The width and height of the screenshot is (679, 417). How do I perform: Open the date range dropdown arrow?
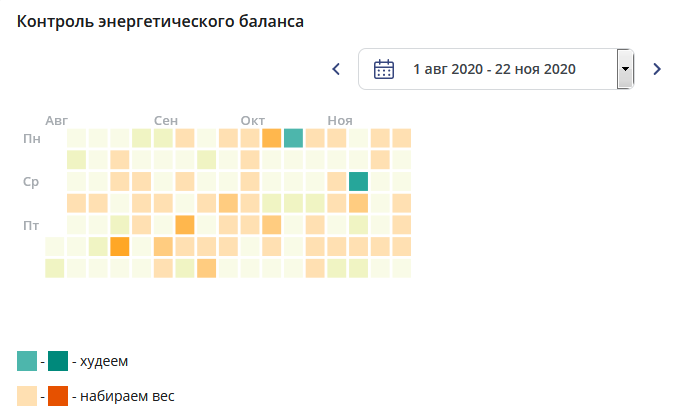pos(625,69)
